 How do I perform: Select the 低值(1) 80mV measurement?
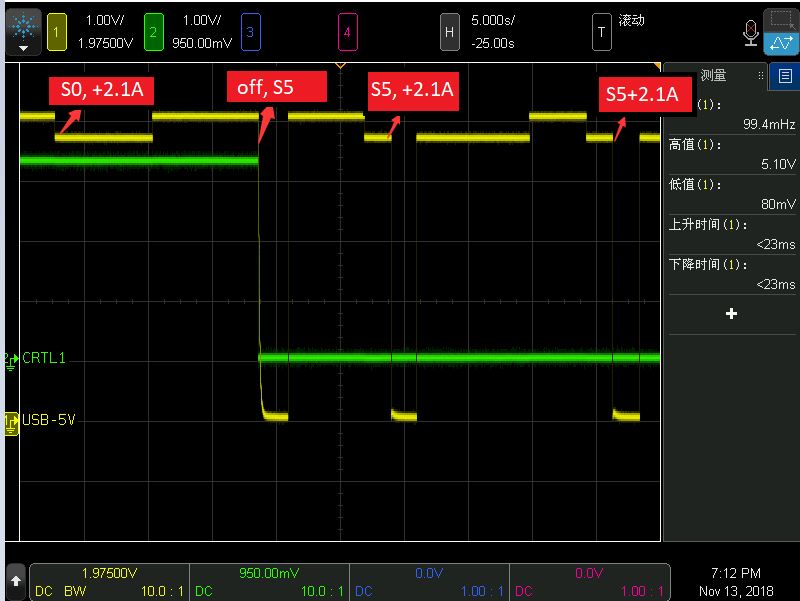(732, 194)
